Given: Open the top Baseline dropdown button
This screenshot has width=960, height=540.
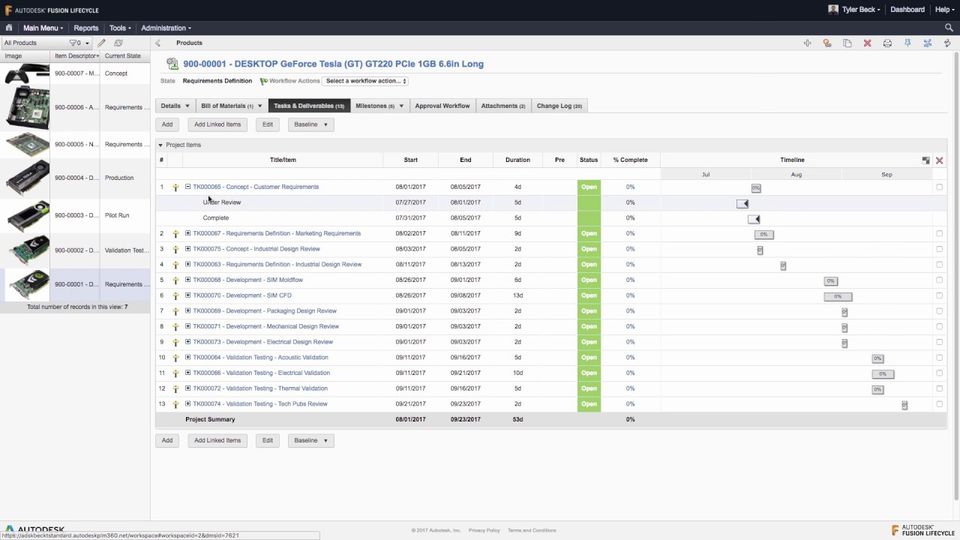Looking at the screenshot, I should point(311,125).
